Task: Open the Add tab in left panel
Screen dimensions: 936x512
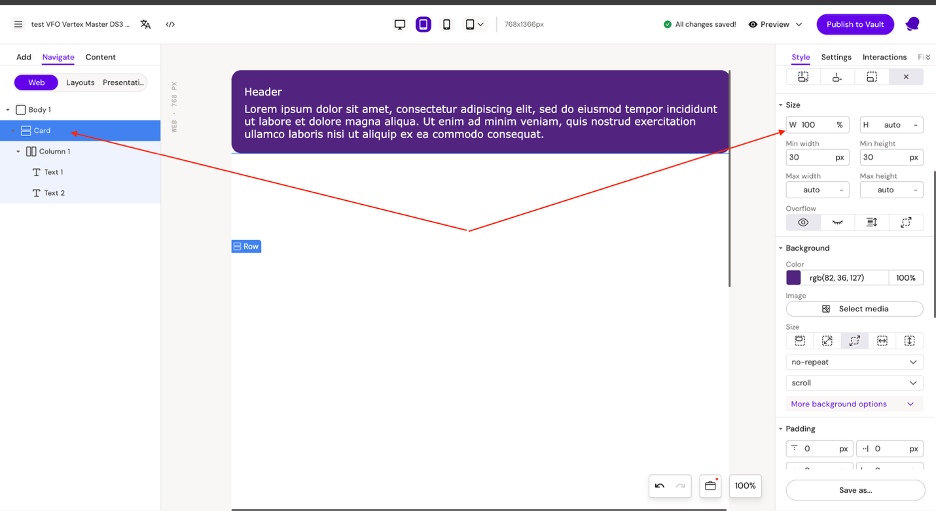Action: 24,57
